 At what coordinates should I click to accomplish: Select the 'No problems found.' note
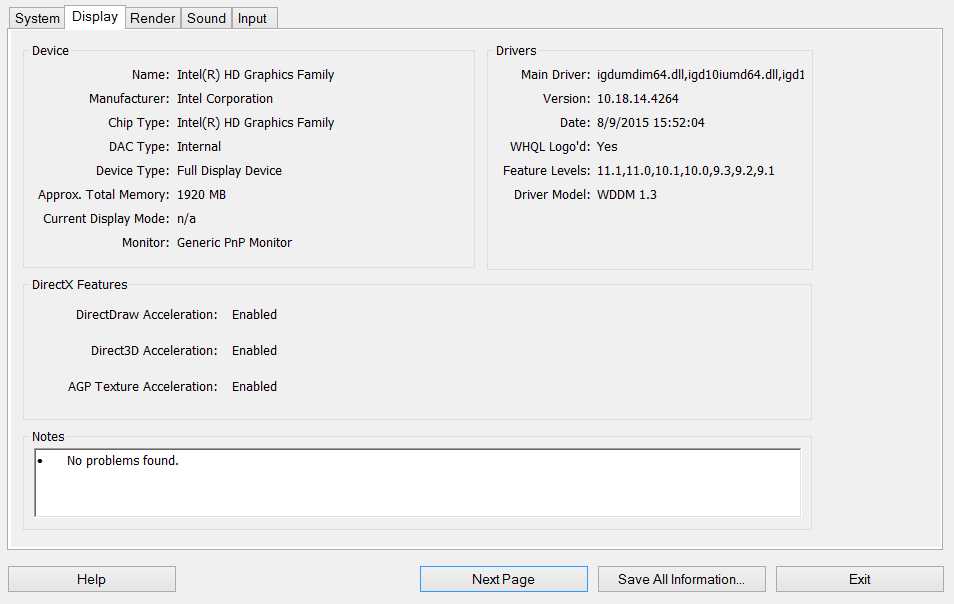(x=123, y=460)
